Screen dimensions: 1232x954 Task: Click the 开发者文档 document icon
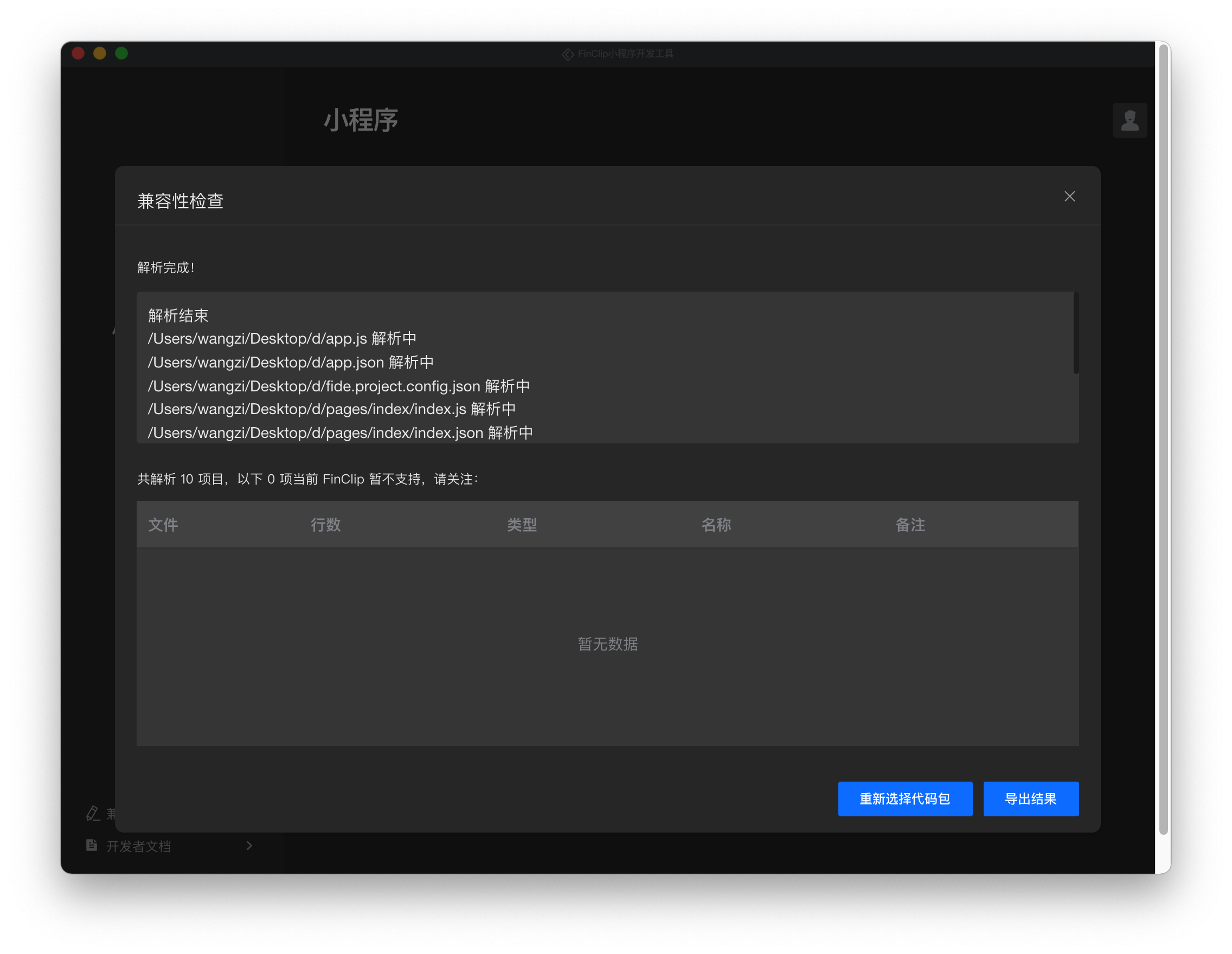click(x=92, y=845)
